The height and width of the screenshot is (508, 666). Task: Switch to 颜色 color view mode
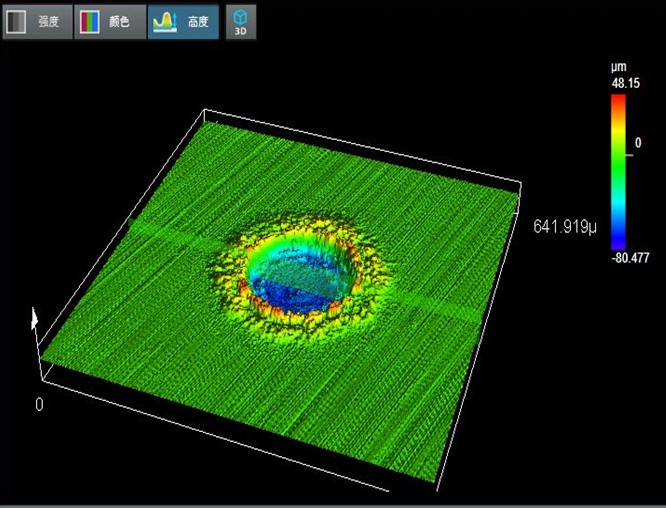point(119,21)
